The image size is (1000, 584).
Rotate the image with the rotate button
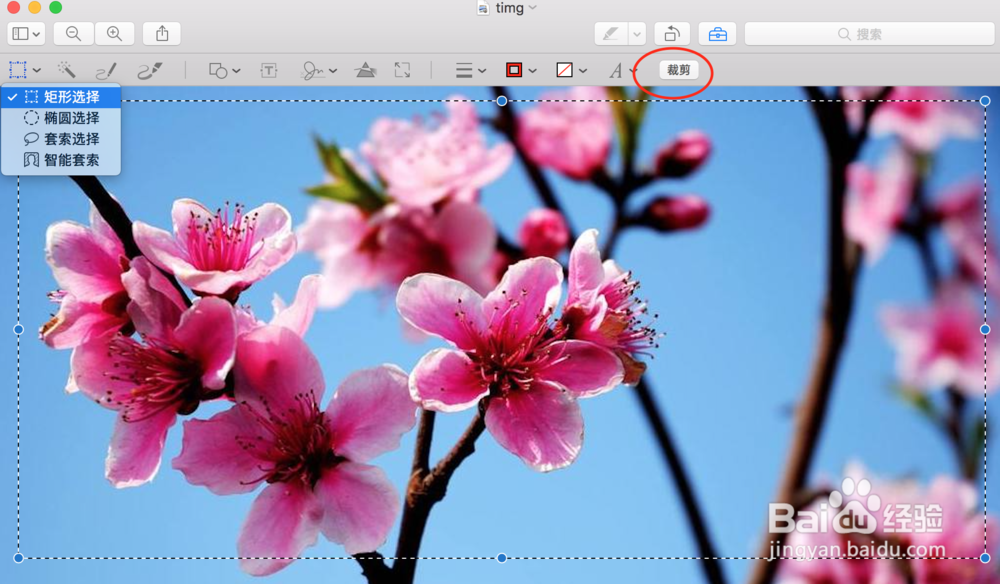672,34
